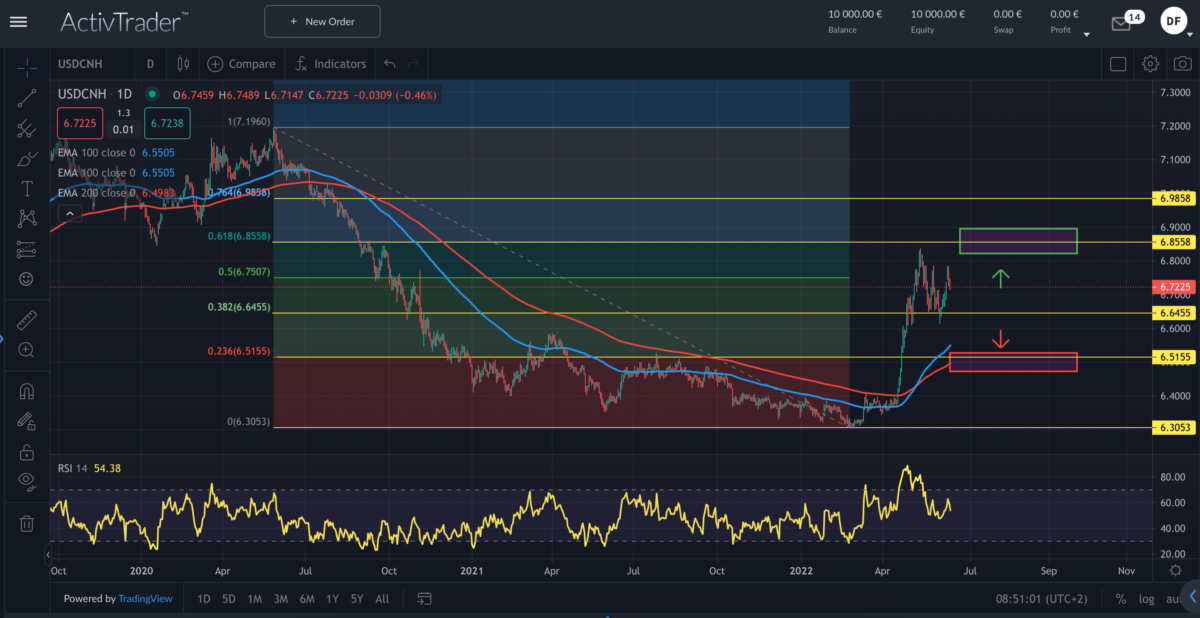Image resolution: width=1200 pixels, height=618 pixels.
Task: Select the 5Y time range
Action: coord(357,599)
